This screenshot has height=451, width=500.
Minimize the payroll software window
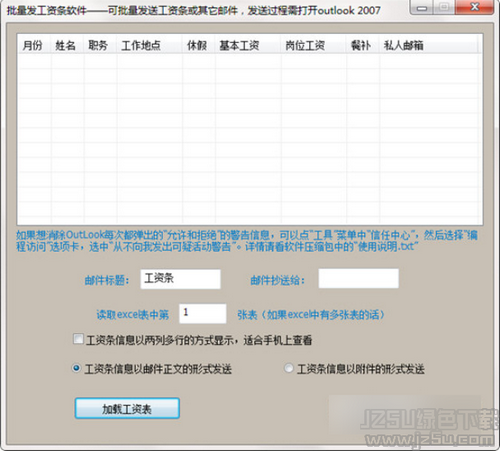(422, 7)
